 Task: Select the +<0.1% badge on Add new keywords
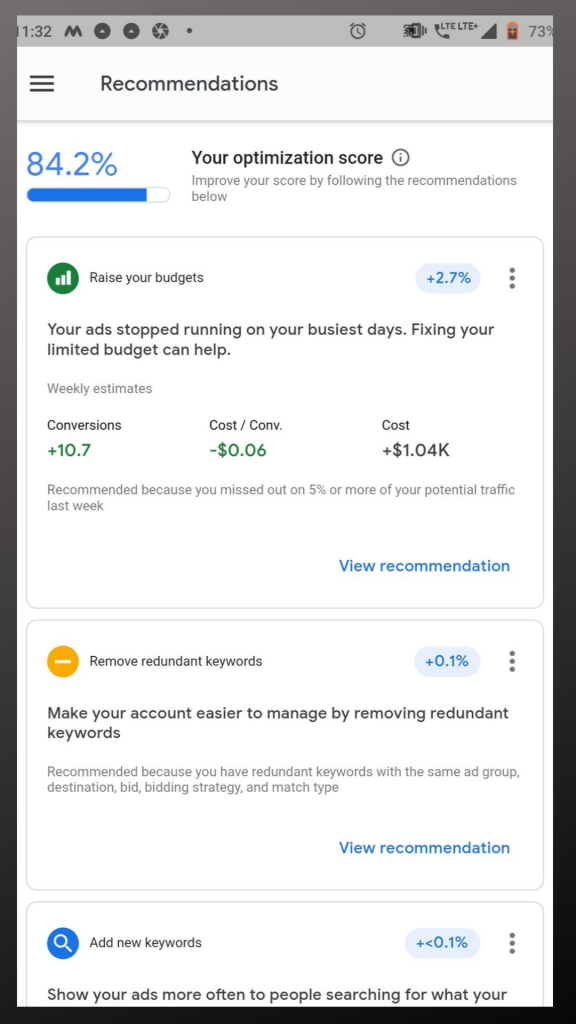pos(442,943)
